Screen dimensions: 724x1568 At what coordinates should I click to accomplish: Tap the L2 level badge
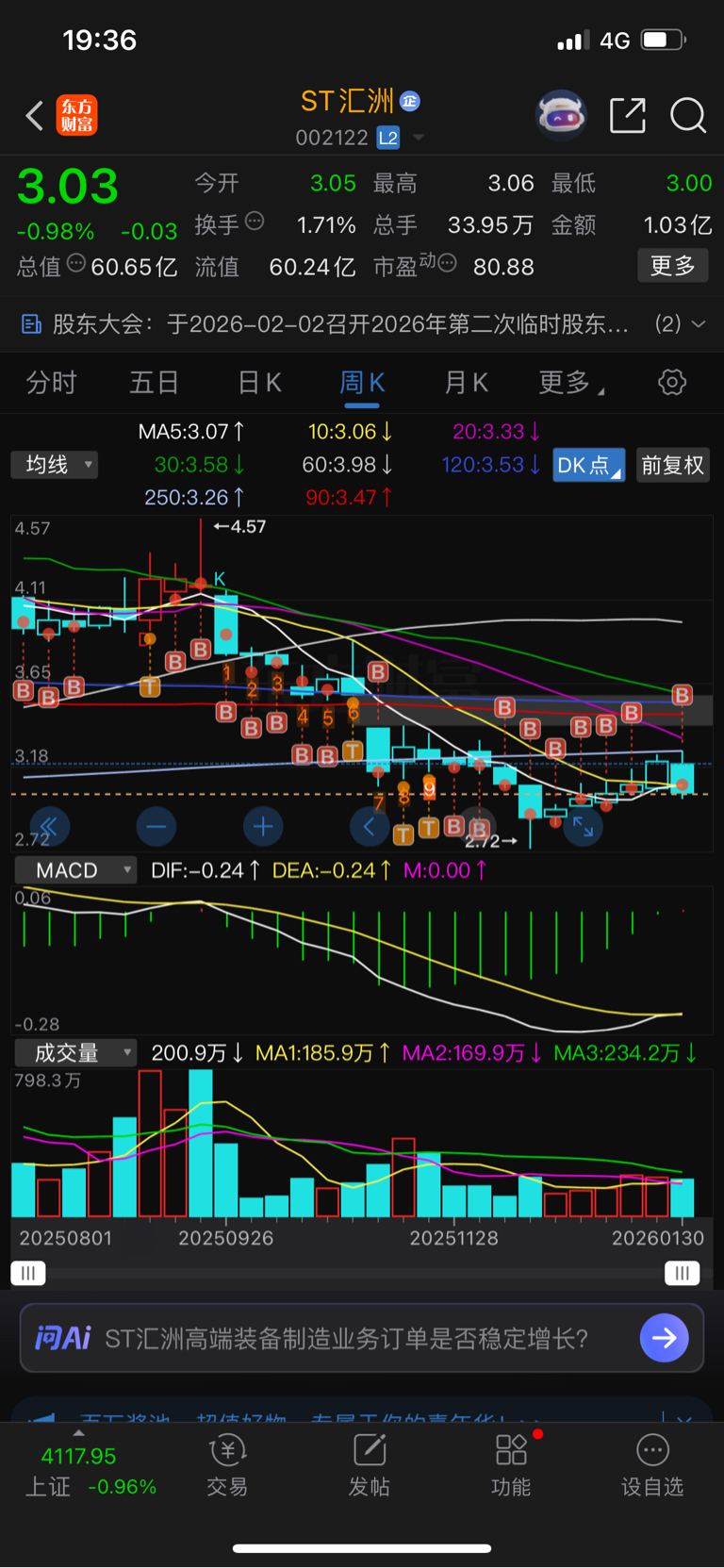click(388, 138)
